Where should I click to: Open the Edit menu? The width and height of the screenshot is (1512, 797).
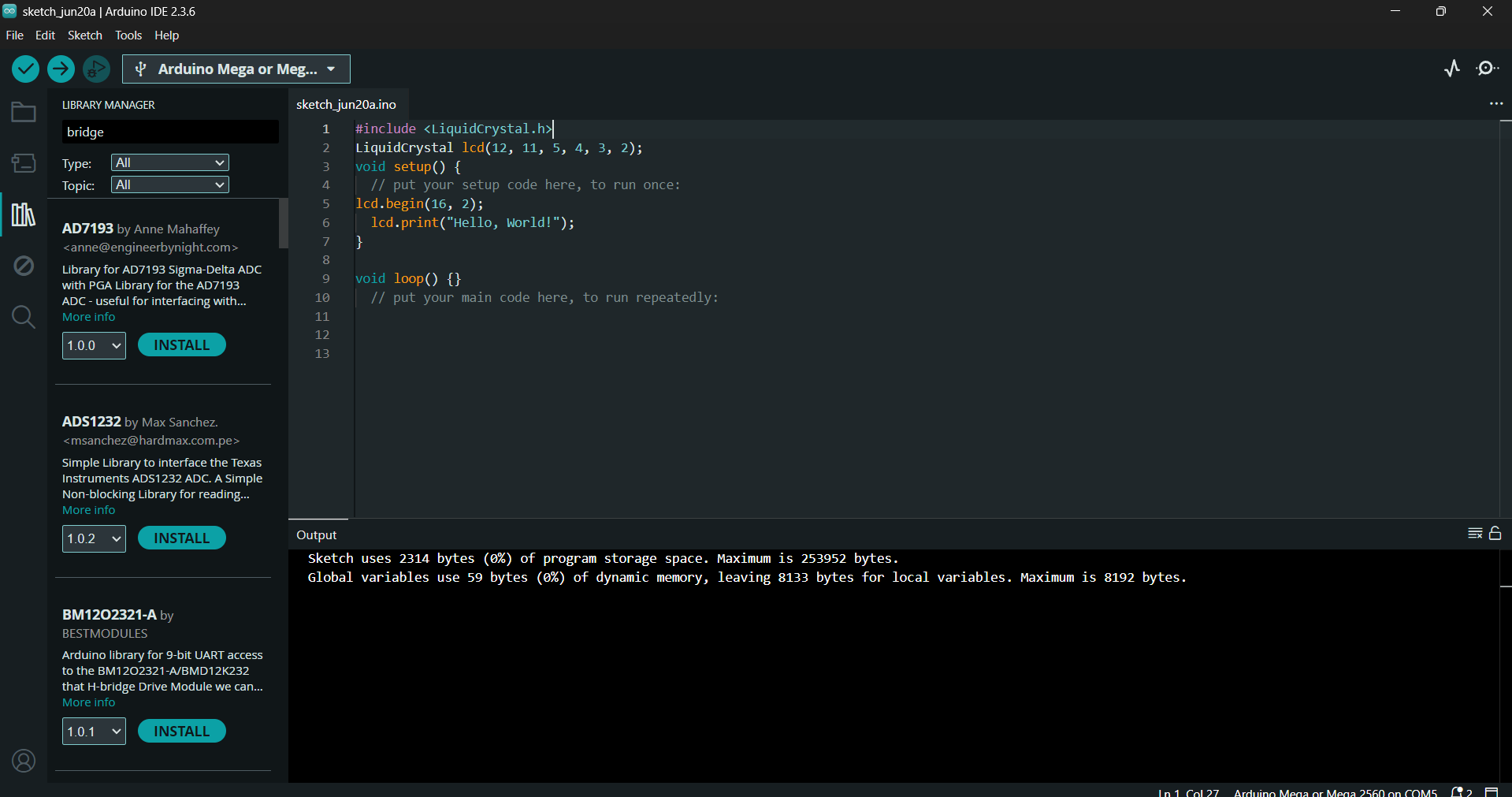(x=45, y=35)
